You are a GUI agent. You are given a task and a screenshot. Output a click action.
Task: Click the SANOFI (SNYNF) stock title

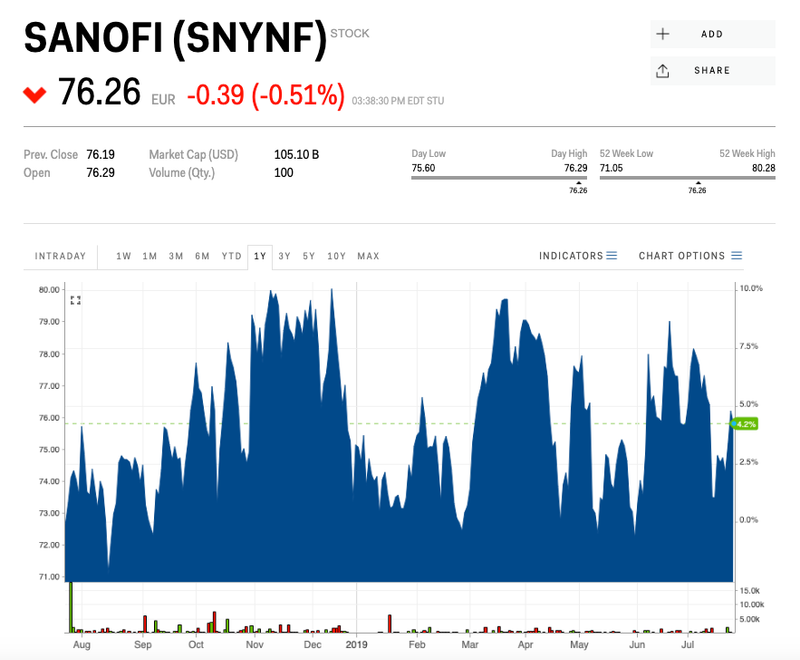click(175, 39)
